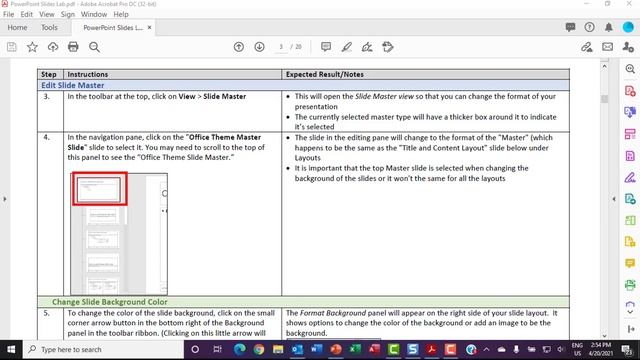Image resolution: width=640 pixels, height=360 pixels.
Task: Go to previous page with up arrow
Action: click(x=239, y=47)
